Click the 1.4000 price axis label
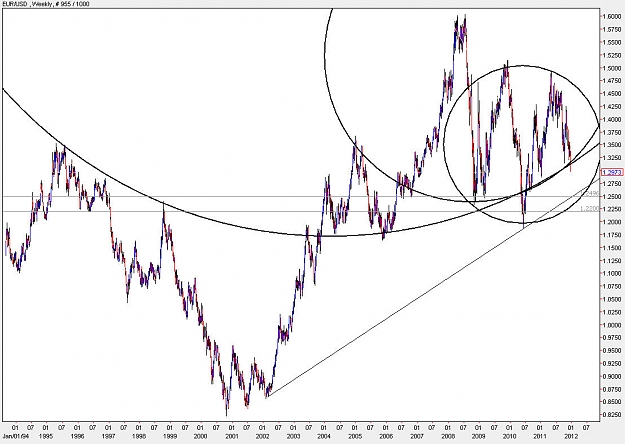This screenshot has width=625, height=444. pos(612,120)
